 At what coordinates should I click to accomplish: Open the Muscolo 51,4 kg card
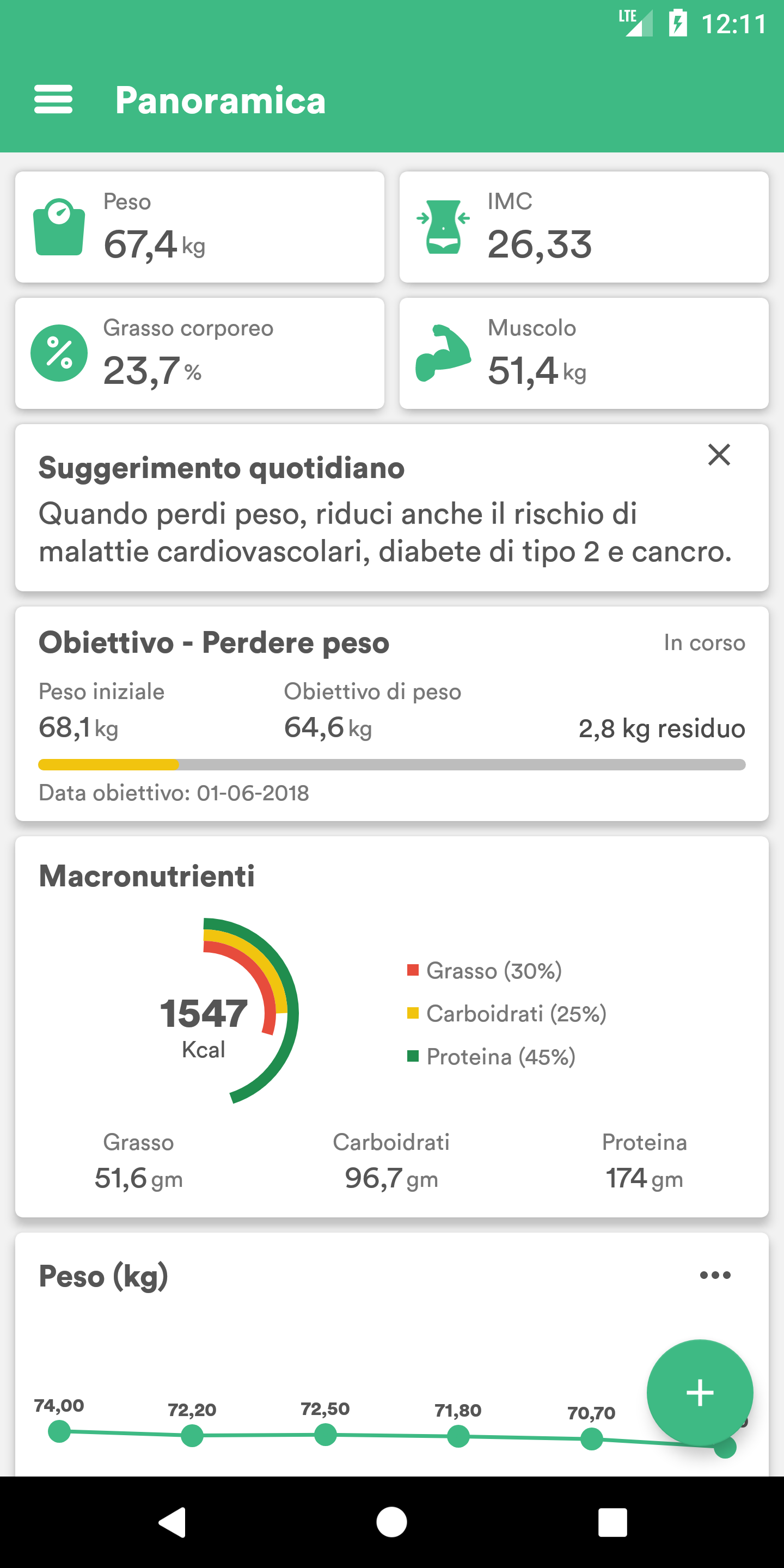[x=583, y=353]
